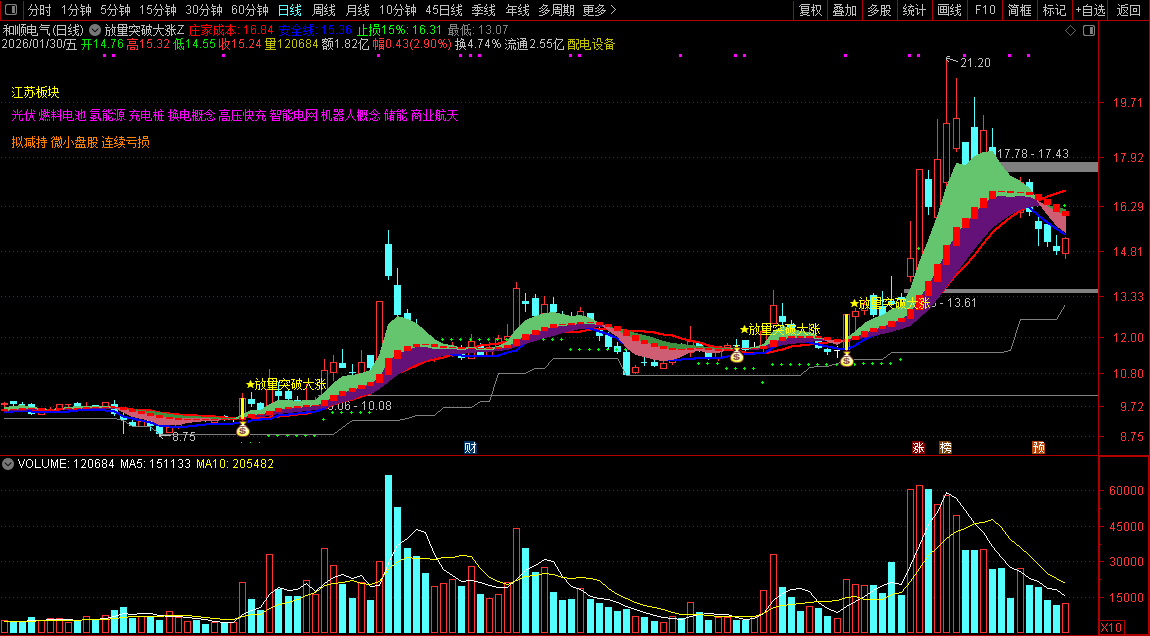Switch to the 30分钟 chart
The image size is (1150, 636).
click(204, 10)
